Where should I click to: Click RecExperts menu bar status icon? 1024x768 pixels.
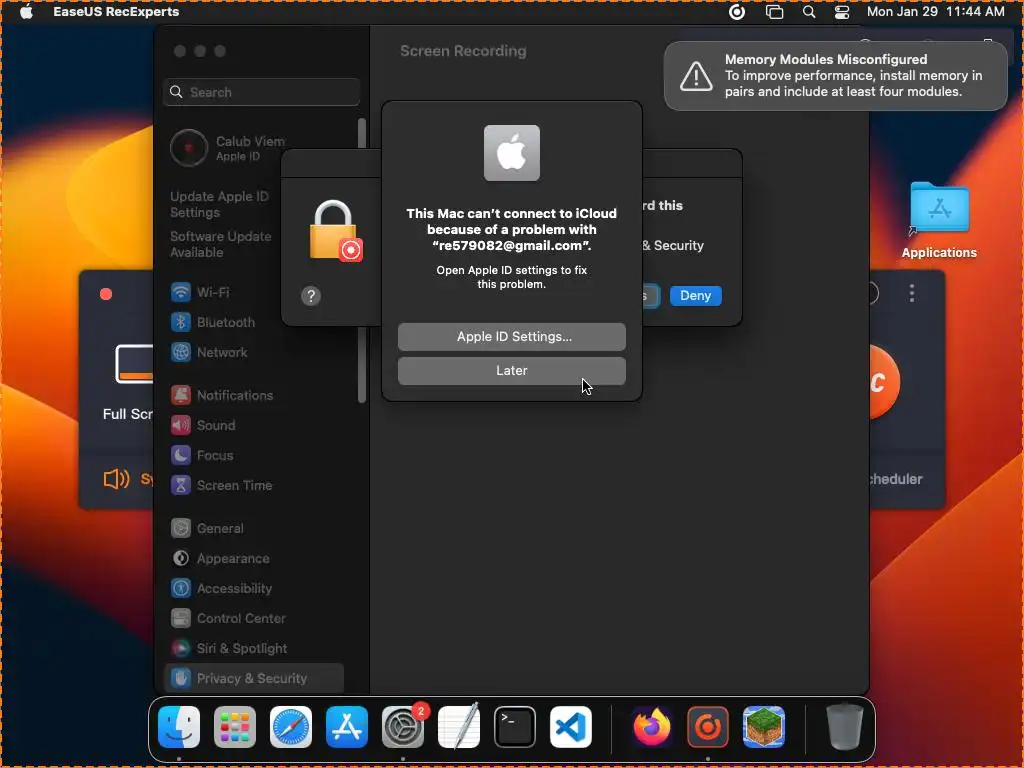(737, 12)
